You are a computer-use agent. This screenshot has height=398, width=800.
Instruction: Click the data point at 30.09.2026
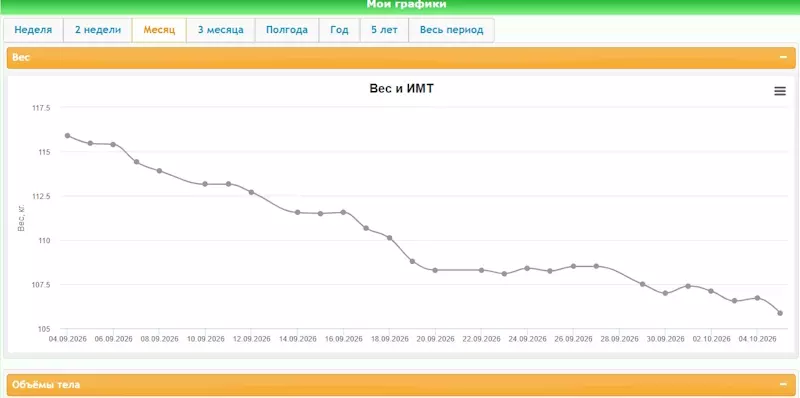(x=665, y=293)
